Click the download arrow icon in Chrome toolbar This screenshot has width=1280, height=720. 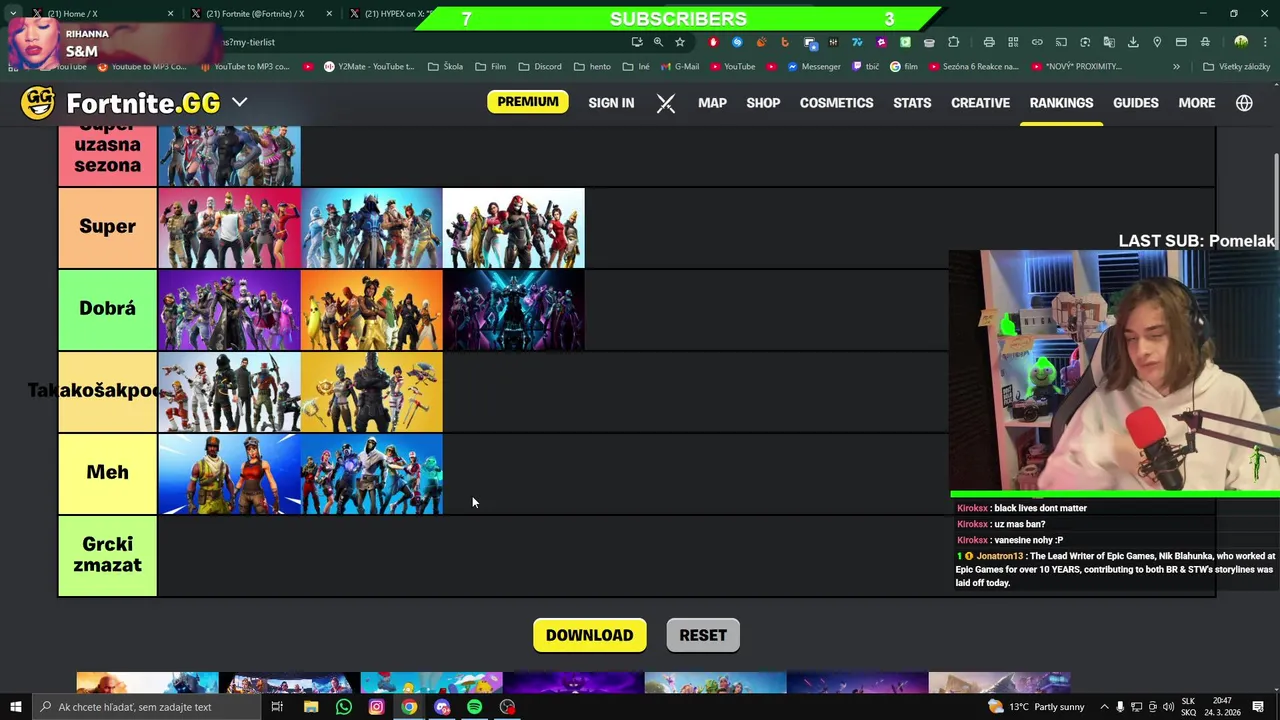(1133, 42)
